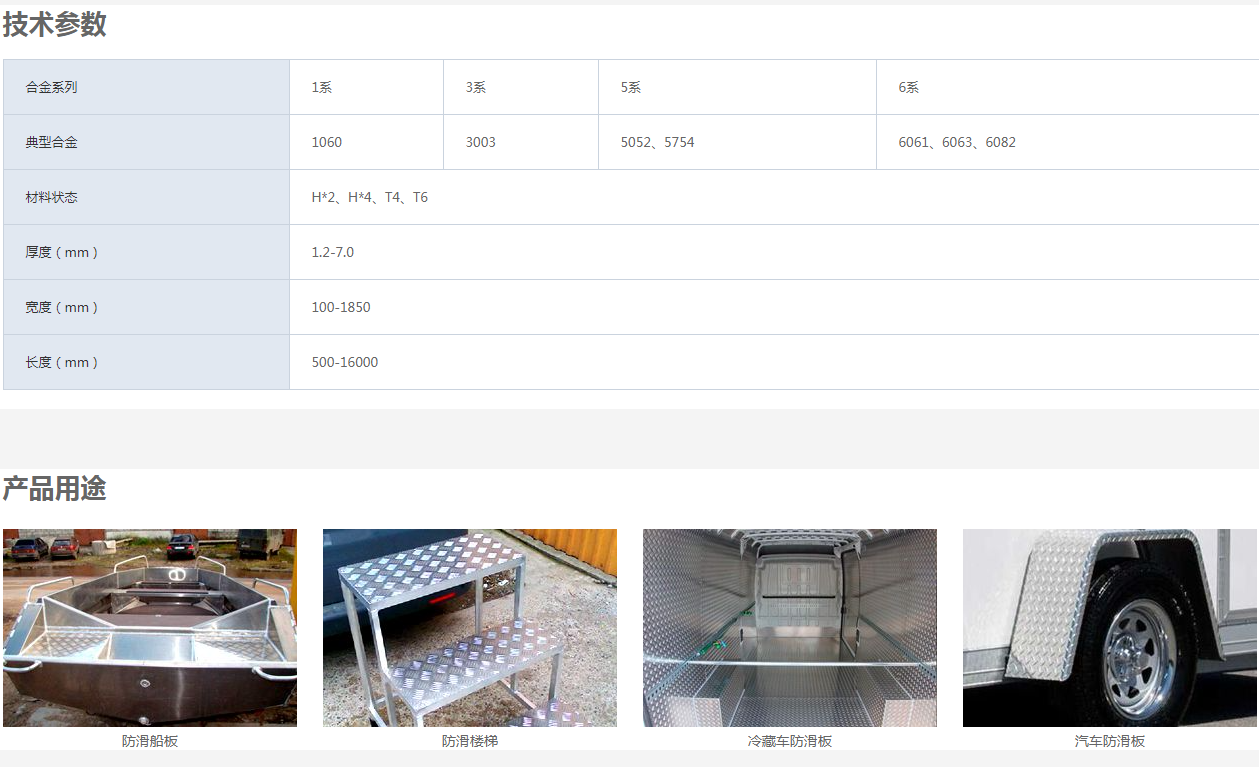Screen dimensions: 1259x767
Task: Select the 汽车防滑板 caption
Action: point(1109,741)
